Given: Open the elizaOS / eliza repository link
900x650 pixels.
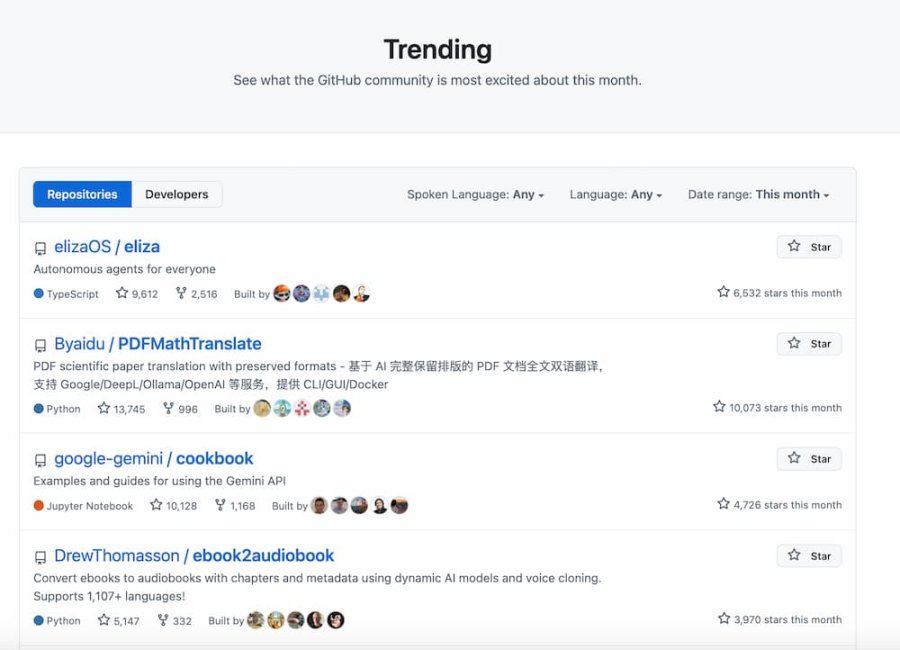Looking at the screenshot, I should (107, 247).
